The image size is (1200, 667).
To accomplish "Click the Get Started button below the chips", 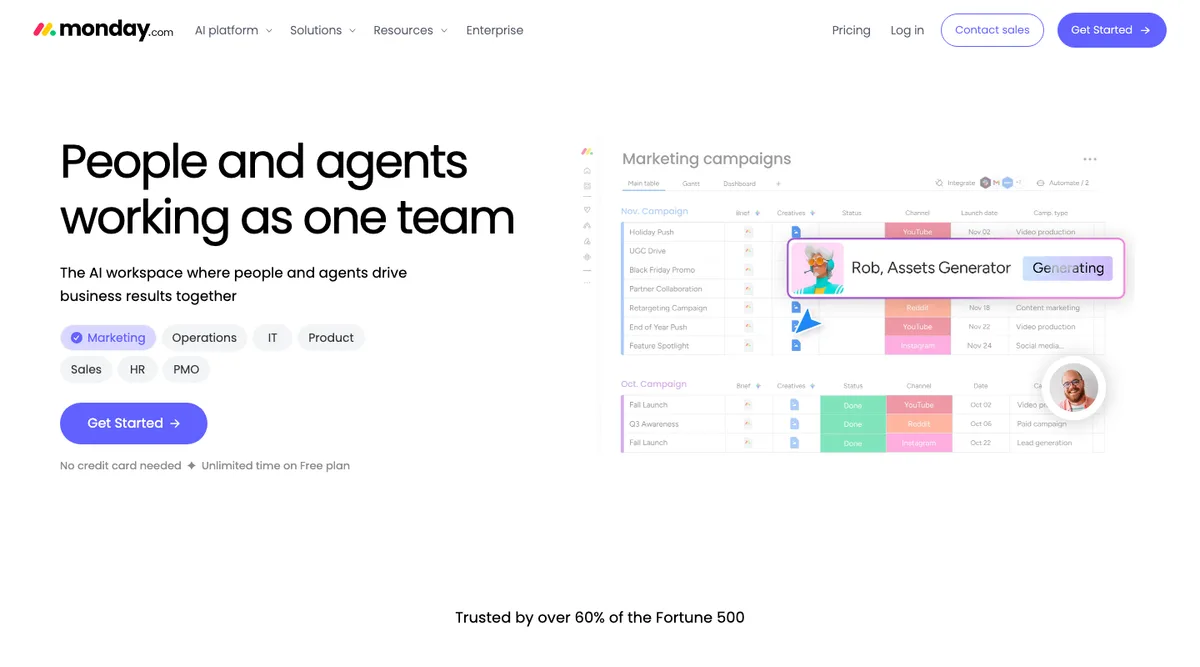I will tap(134, 423).
